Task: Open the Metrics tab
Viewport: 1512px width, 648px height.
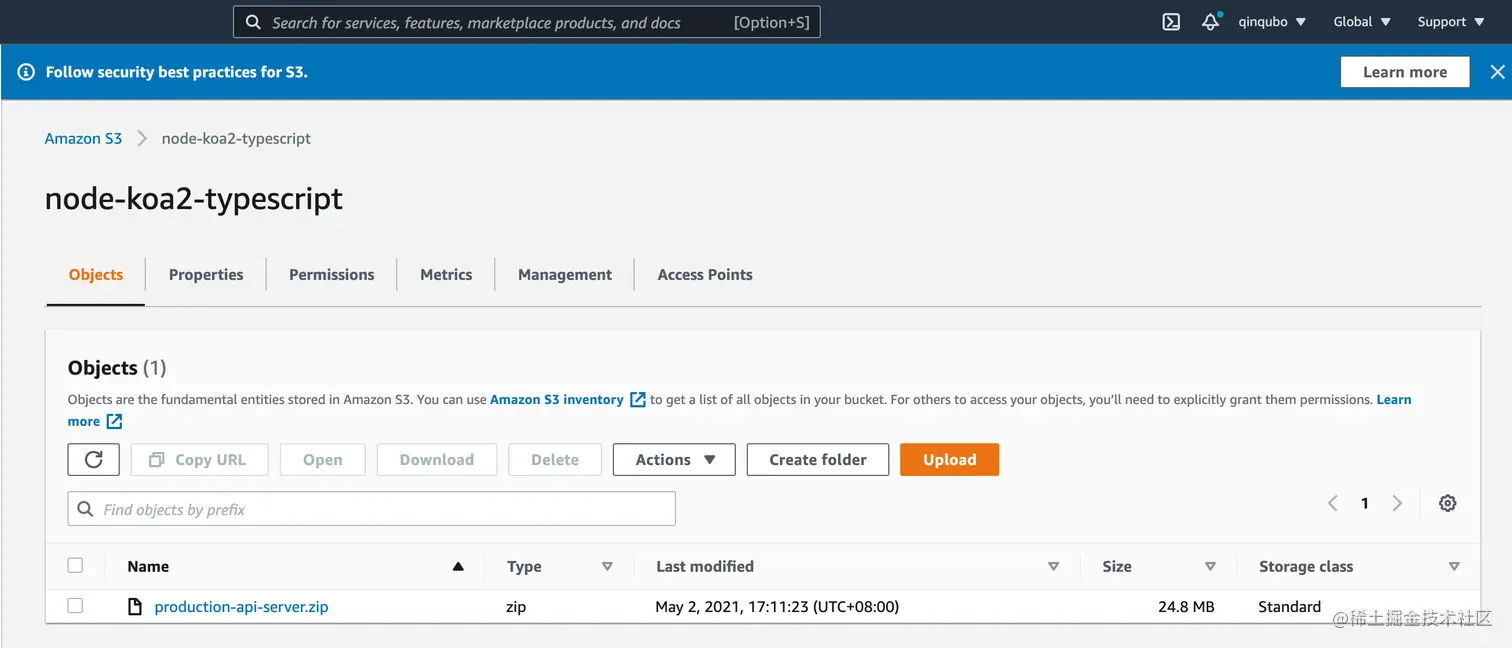Action: click(445, 274)
